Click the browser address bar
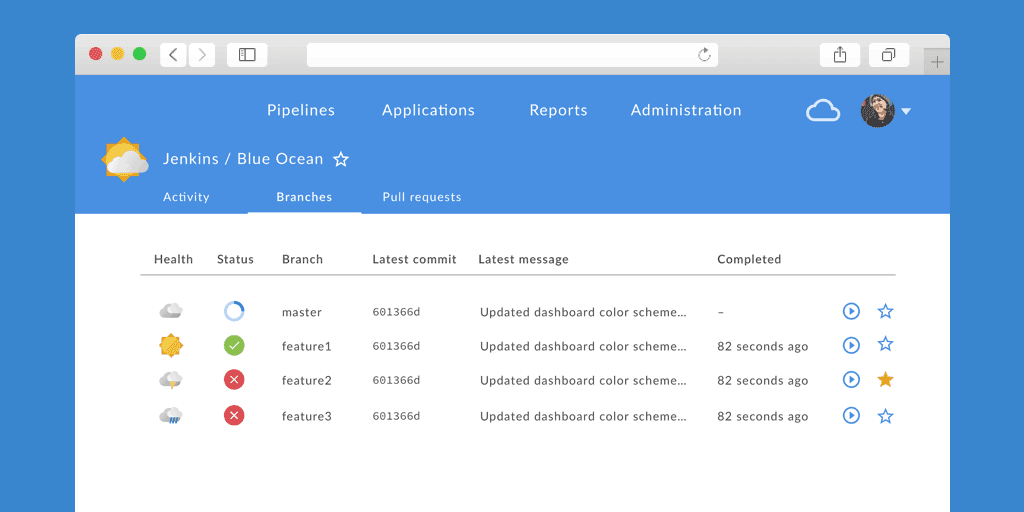This screenshot has width=1024, height=512. click(x=500, y=55)
